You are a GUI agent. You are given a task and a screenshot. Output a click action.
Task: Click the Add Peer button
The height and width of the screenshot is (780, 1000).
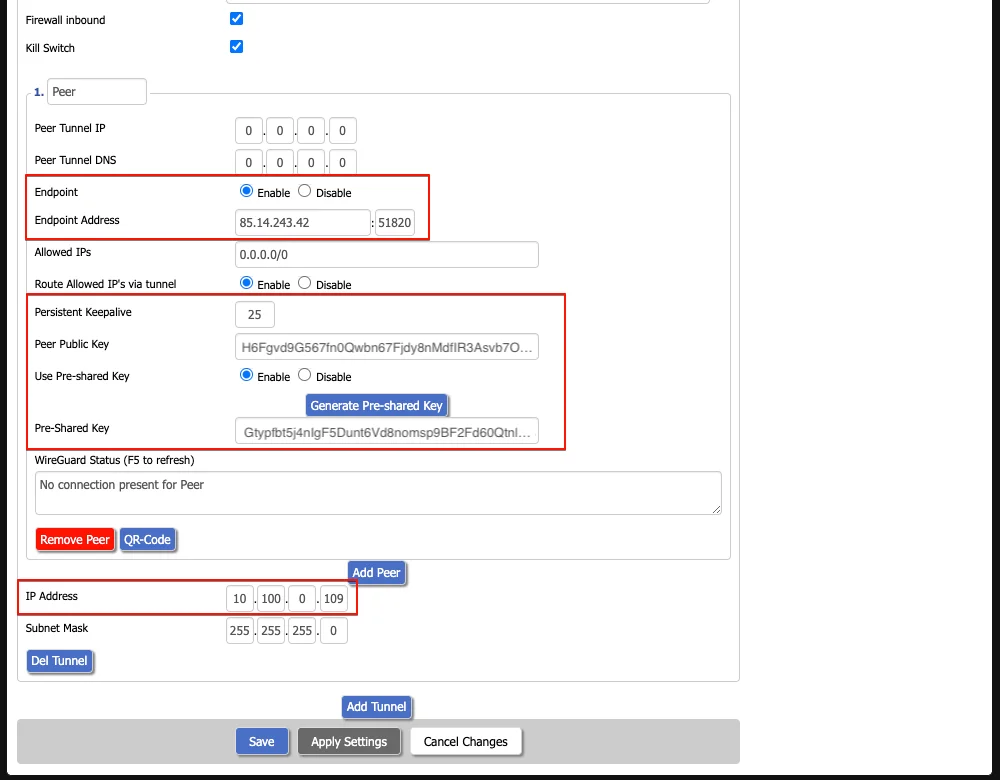point(376,573)
